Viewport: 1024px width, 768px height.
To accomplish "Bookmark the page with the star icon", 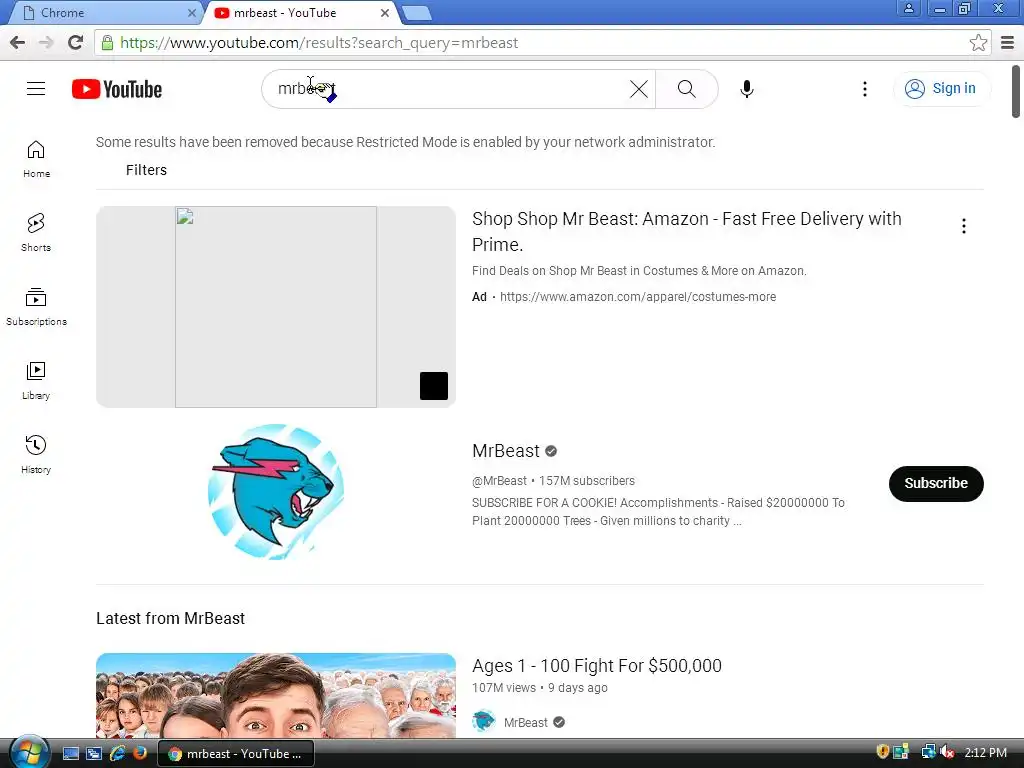I will (978, 43).
